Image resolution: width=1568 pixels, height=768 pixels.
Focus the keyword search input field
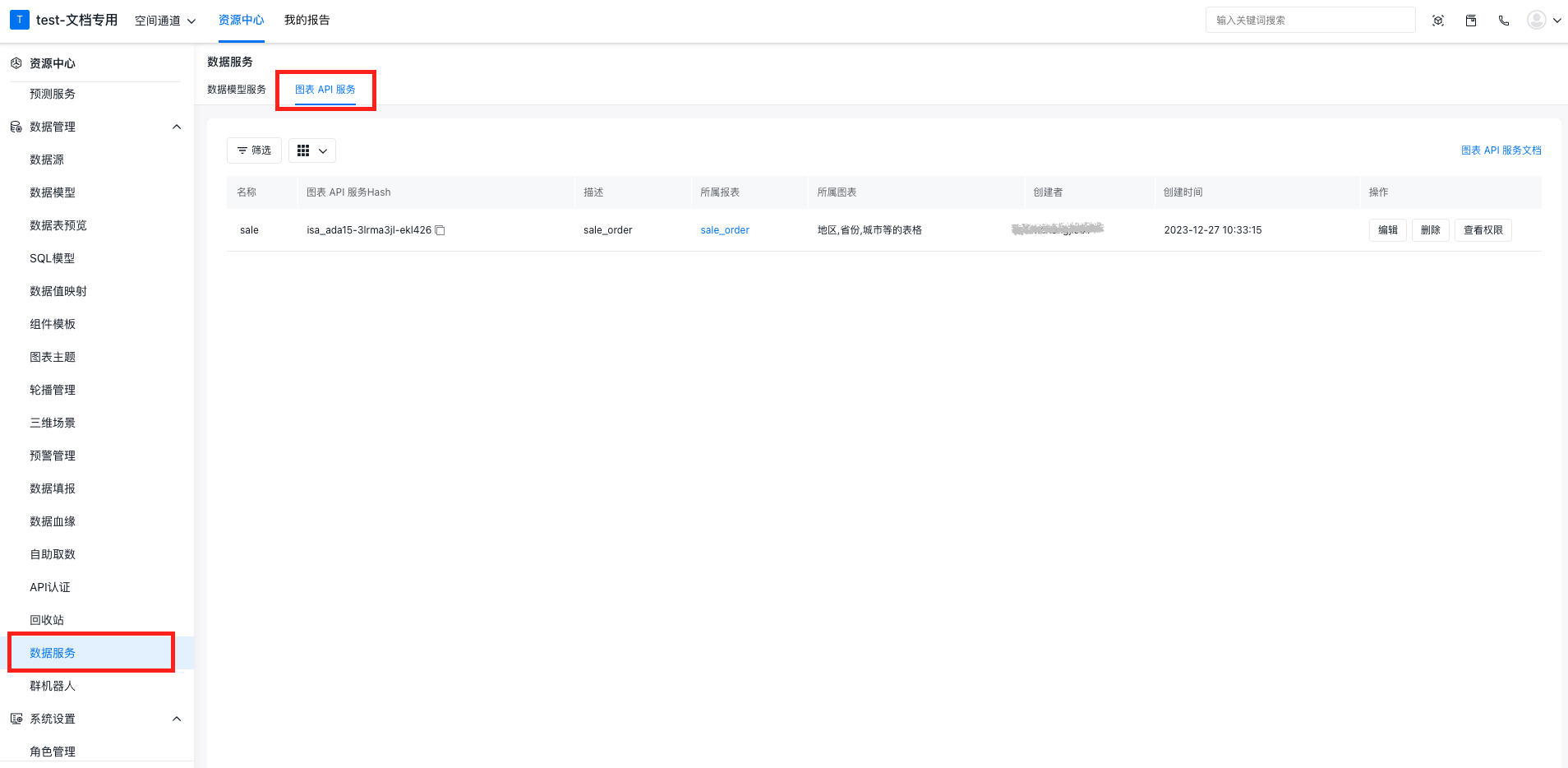[1310, 20]
